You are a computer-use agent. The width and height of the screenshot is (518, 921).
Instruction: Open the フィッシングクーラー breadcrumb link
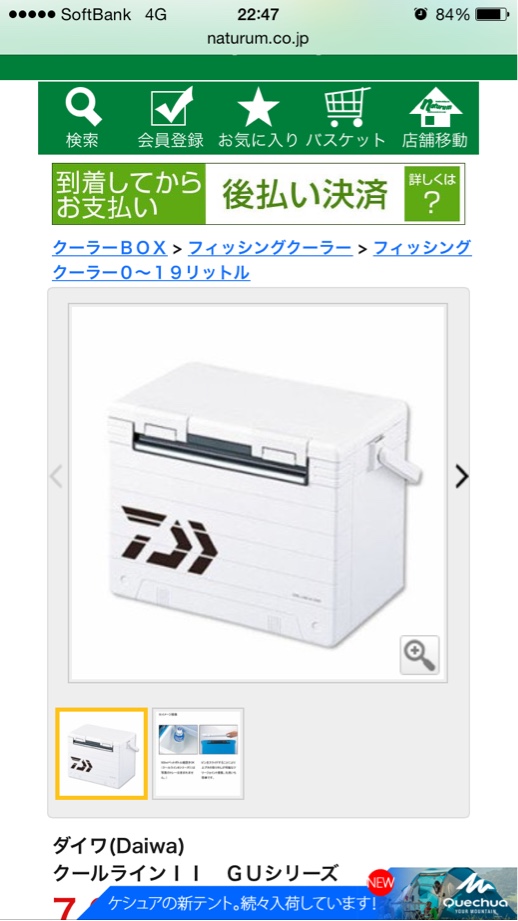coord(270,248)
